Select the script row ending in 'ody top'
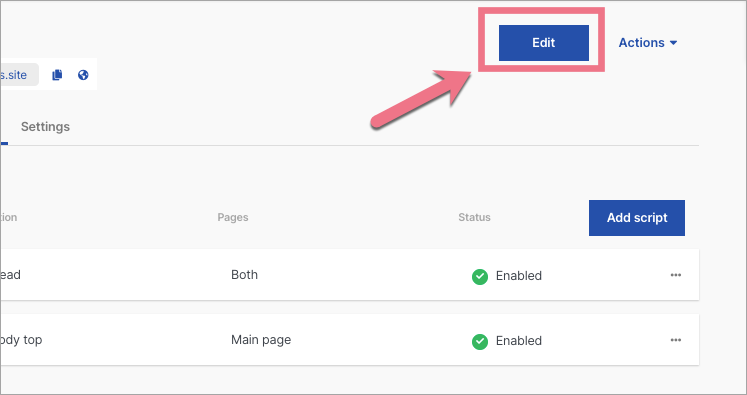 350,340
